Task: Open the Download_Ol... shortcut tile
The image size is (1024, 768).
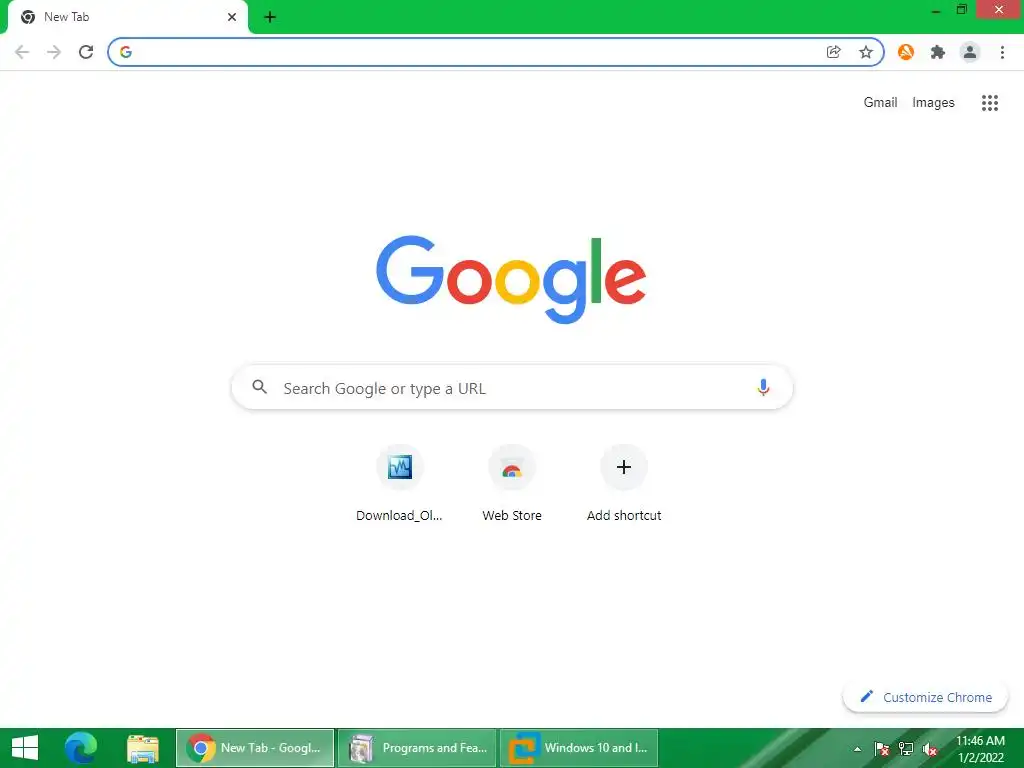Action: (x=399, y=483)
